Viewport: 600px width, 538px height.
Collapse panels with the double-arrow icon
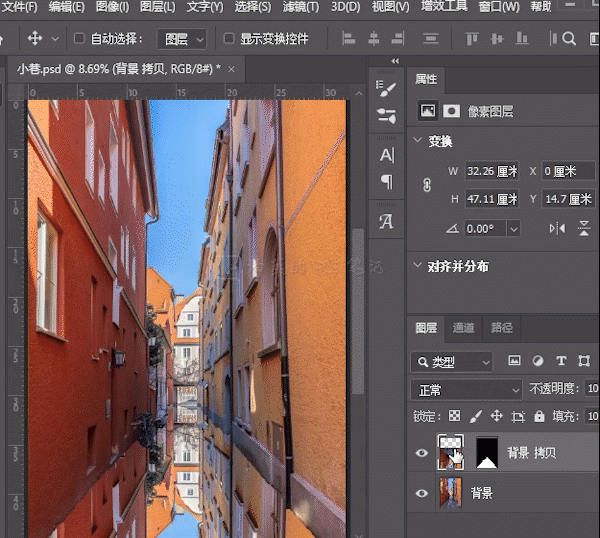click(x=395, y=61)
